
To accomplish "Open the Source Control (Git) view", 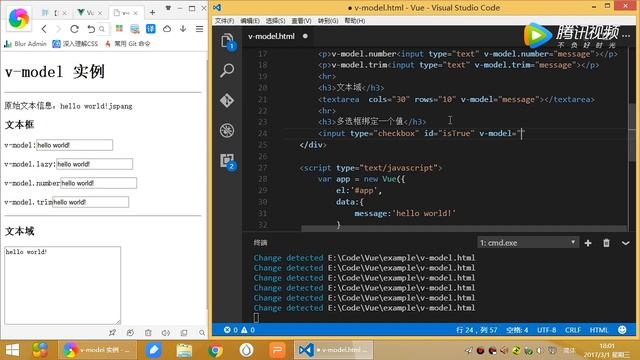I will (227, 100).
